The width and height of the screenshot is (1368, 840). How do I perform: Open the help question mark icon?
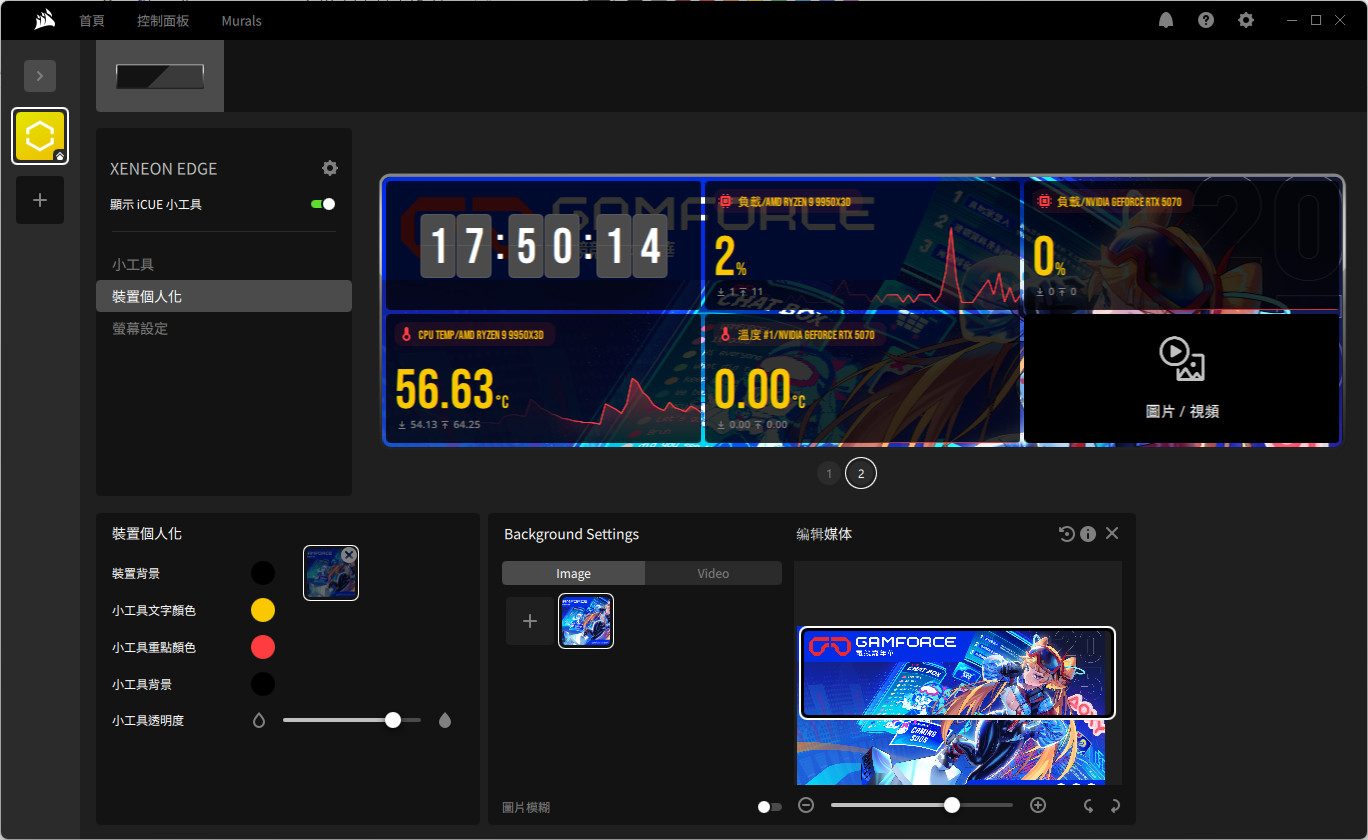pos(1206,20)
